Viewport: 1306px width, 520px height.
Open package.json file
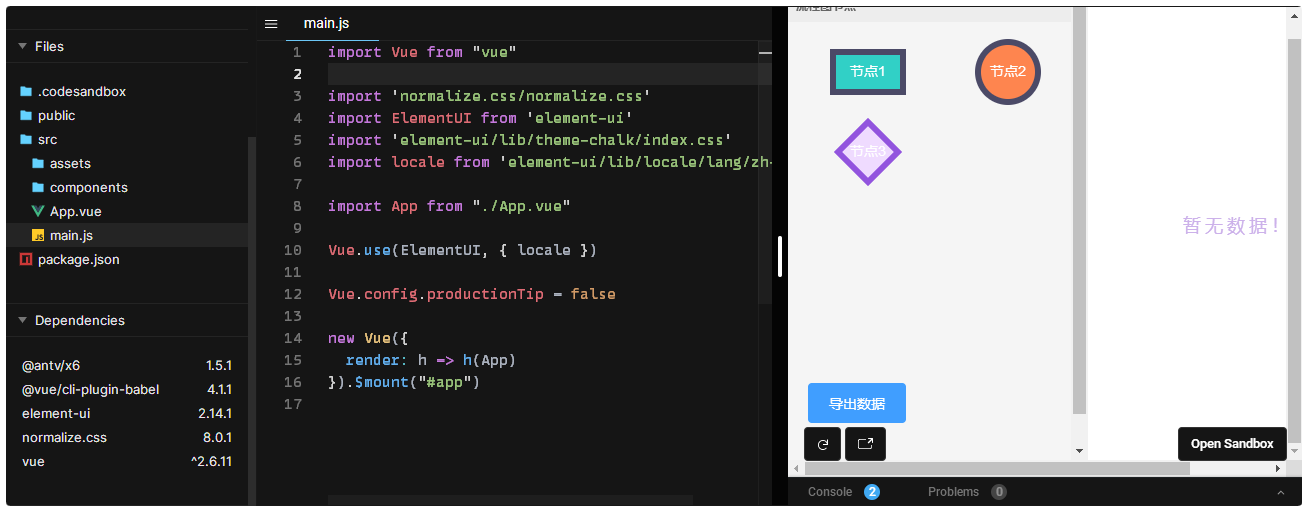pos(127,259)
